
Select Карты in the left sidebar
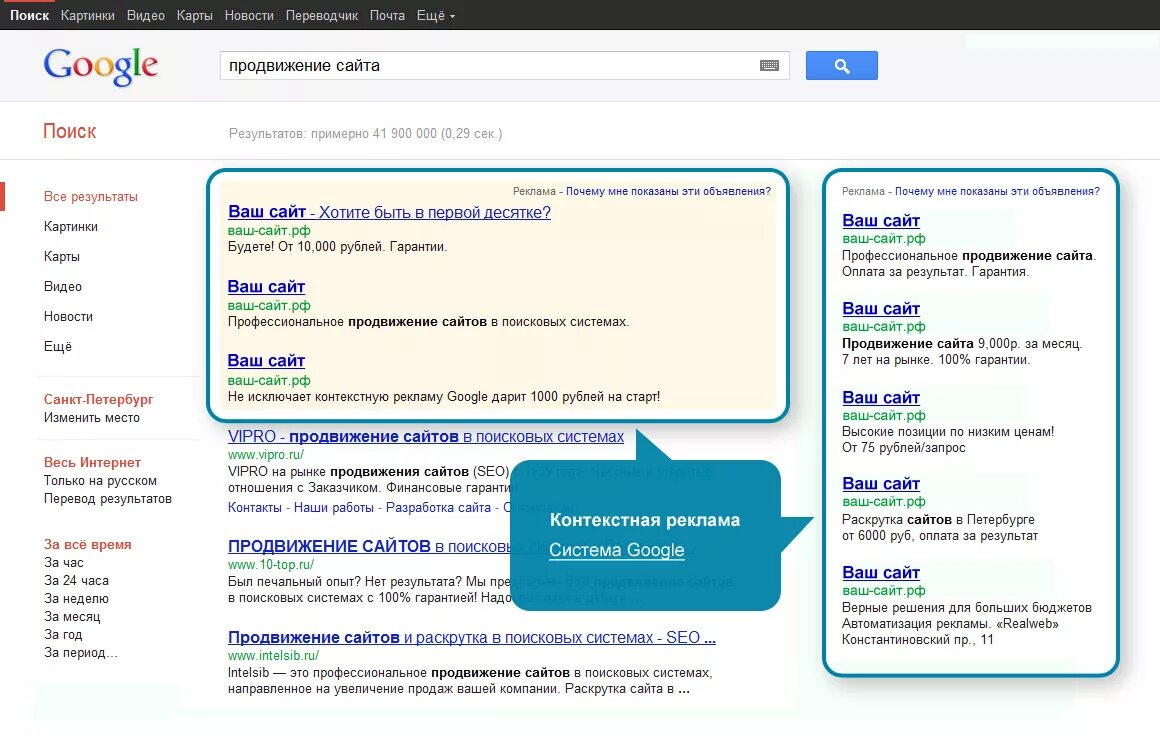click(61, 257)
